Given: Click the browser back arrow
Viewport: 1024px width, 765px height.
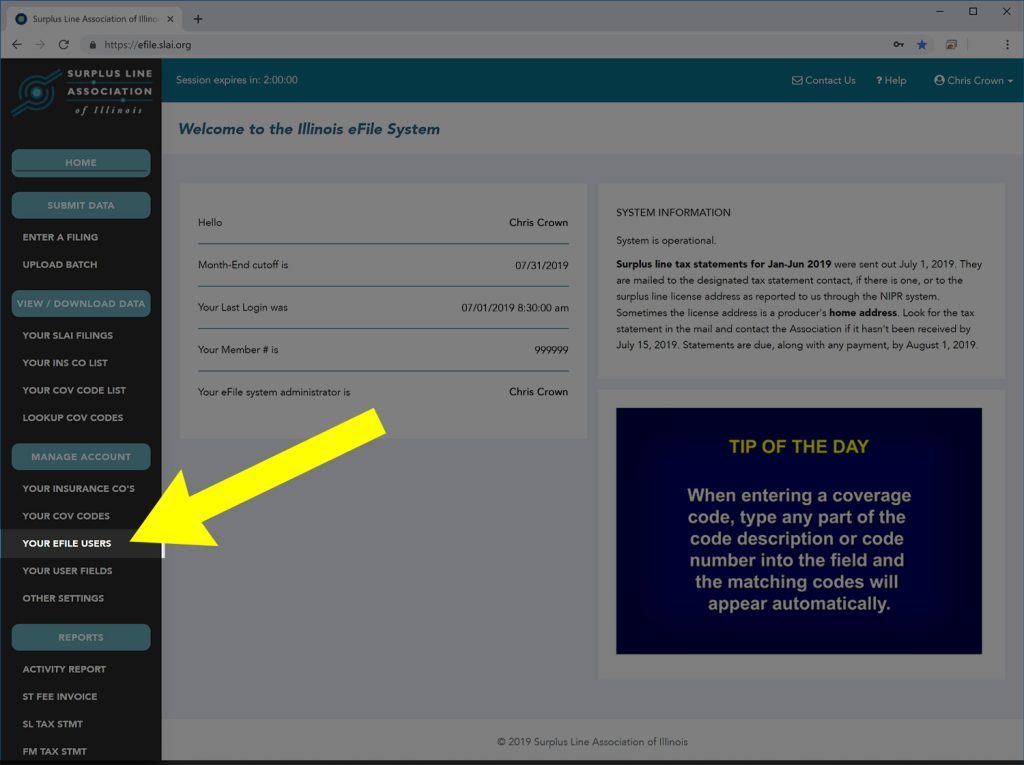Looking at the screenshot, I should pyautogui.click(x=17, y=44).
